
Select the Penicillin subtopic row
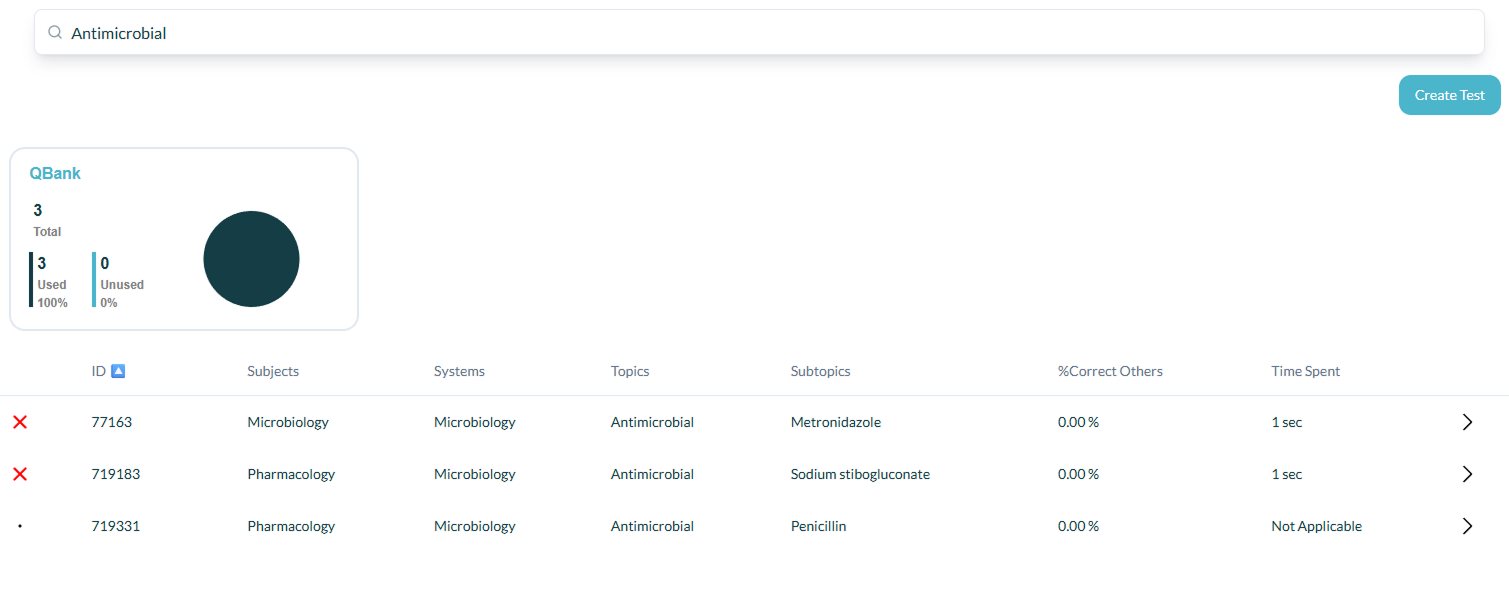click(x=754, y=526)
